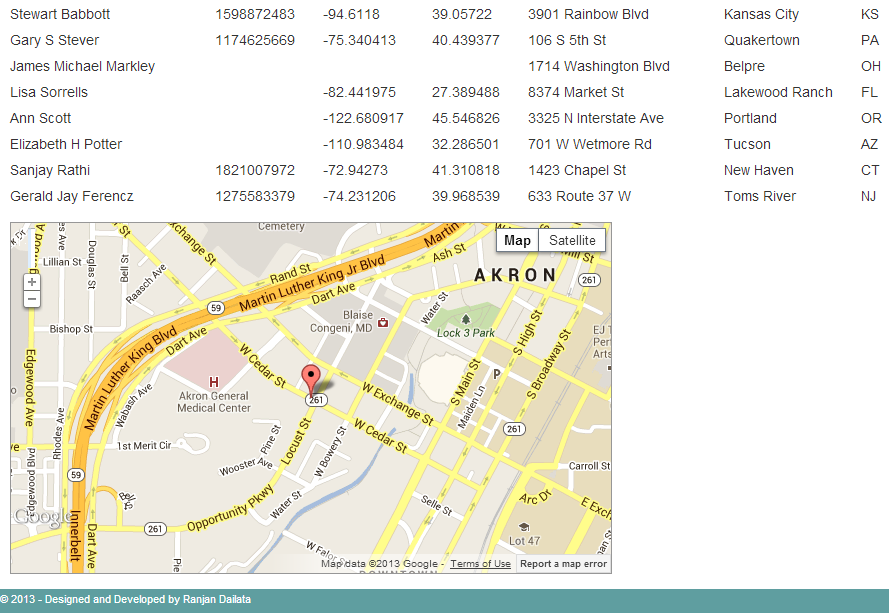Click the longitude value -122.680917
Screen dimensions: 889x613
coord(363,119)
